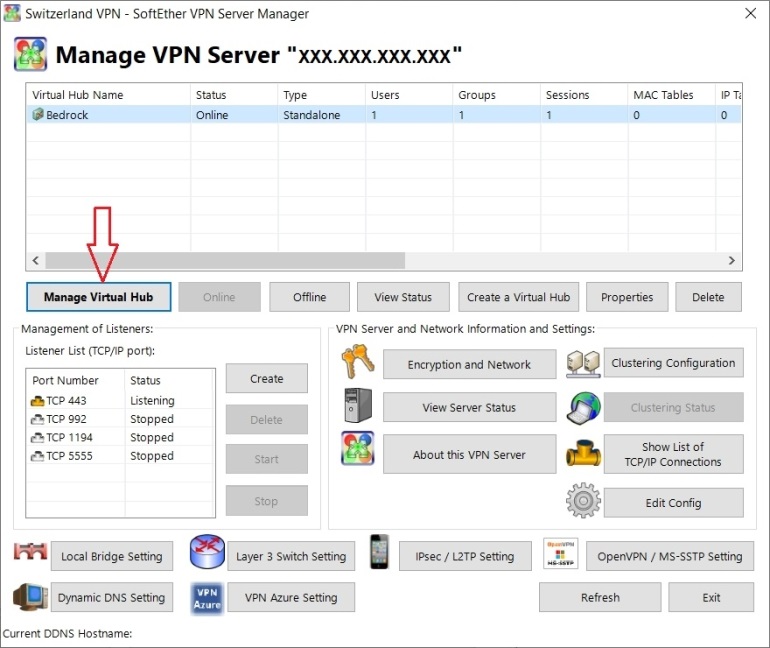The height and width of the screenshot is (648, 770).
Task: Click the keys icon beside Encryption and Network
Action: pos(357,363)
